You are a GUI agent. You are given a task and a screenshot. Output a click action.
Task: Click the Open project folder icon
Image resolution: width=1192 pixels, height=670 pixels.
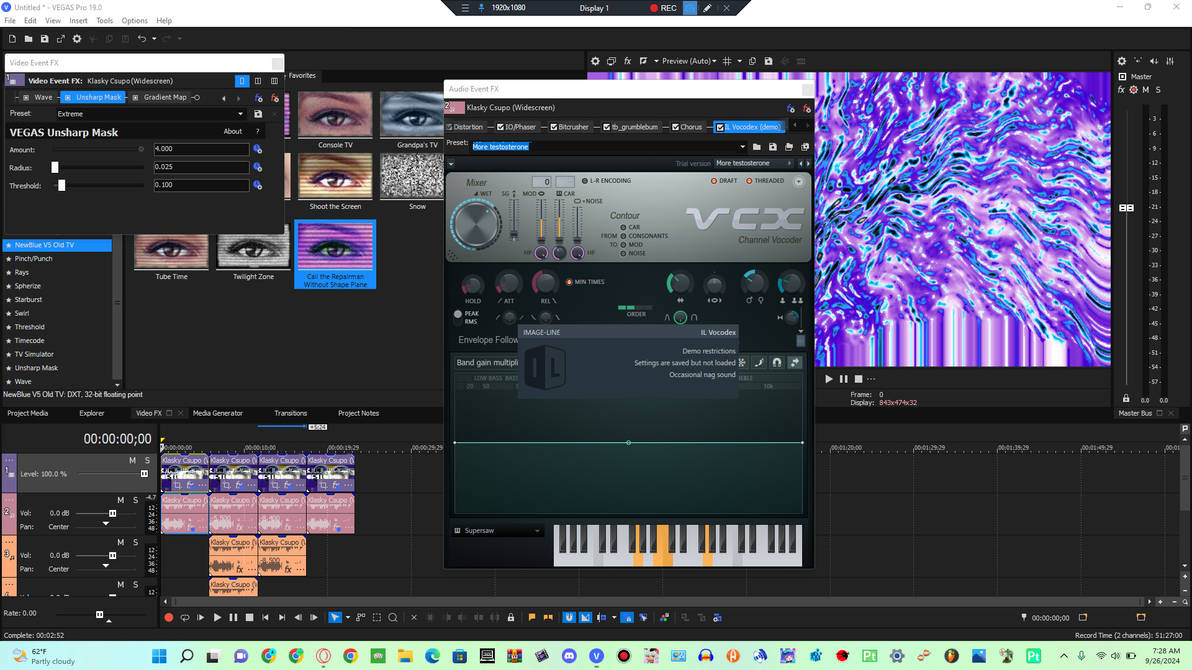[x=28, y=39]
